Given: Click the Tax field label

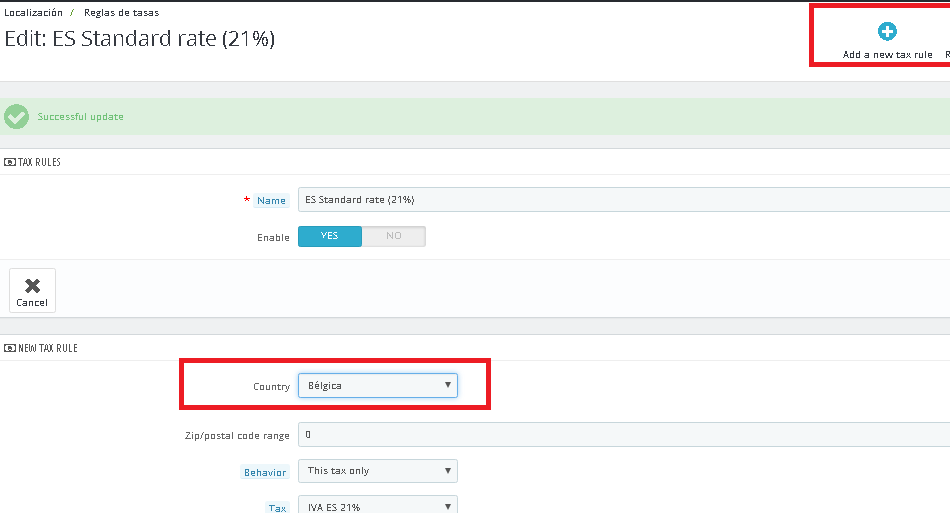Looking at the screenshot, I should [277, 508].
